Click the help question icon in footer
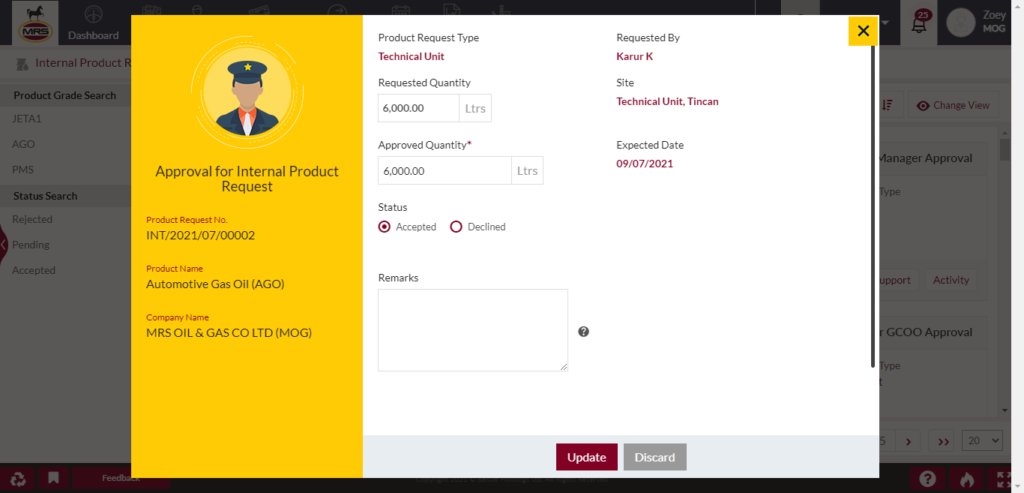The width and height of the screenshot is (1024, 493). point(927,479)
